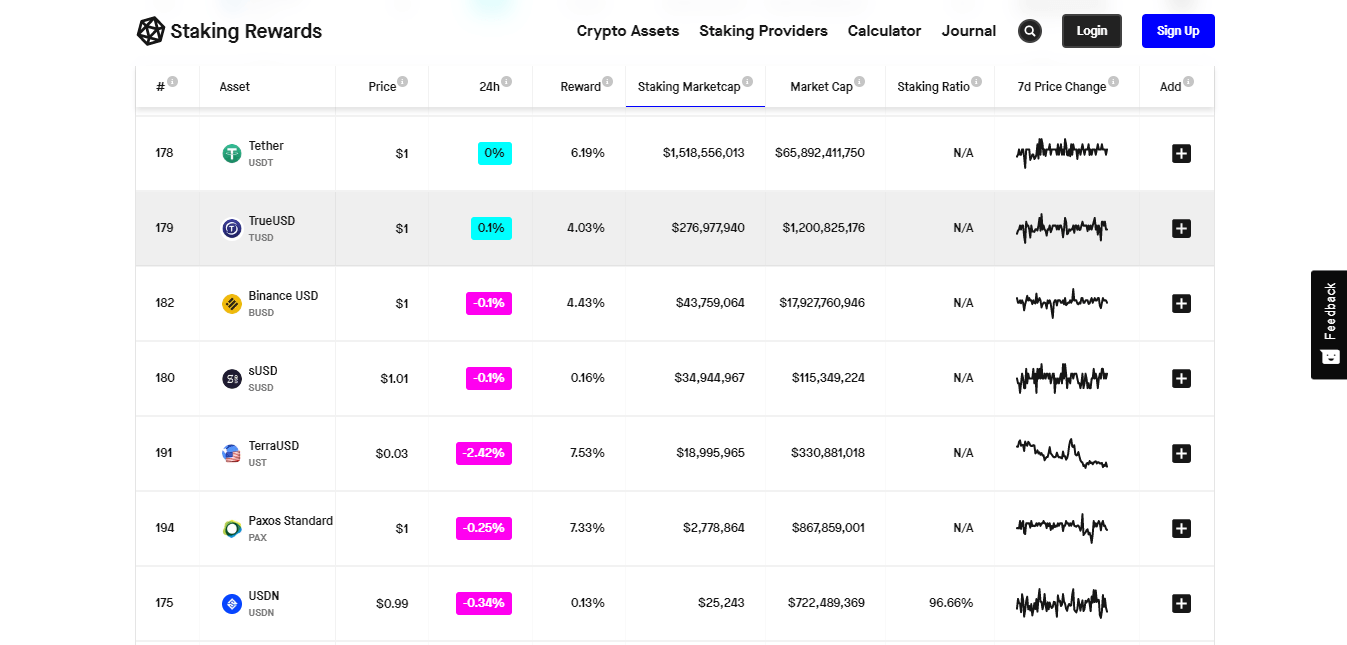Show info icon beside Add column header
Image resolution: width=1347 pixels, height=645 pixels.
click(x=1188, y=82)
